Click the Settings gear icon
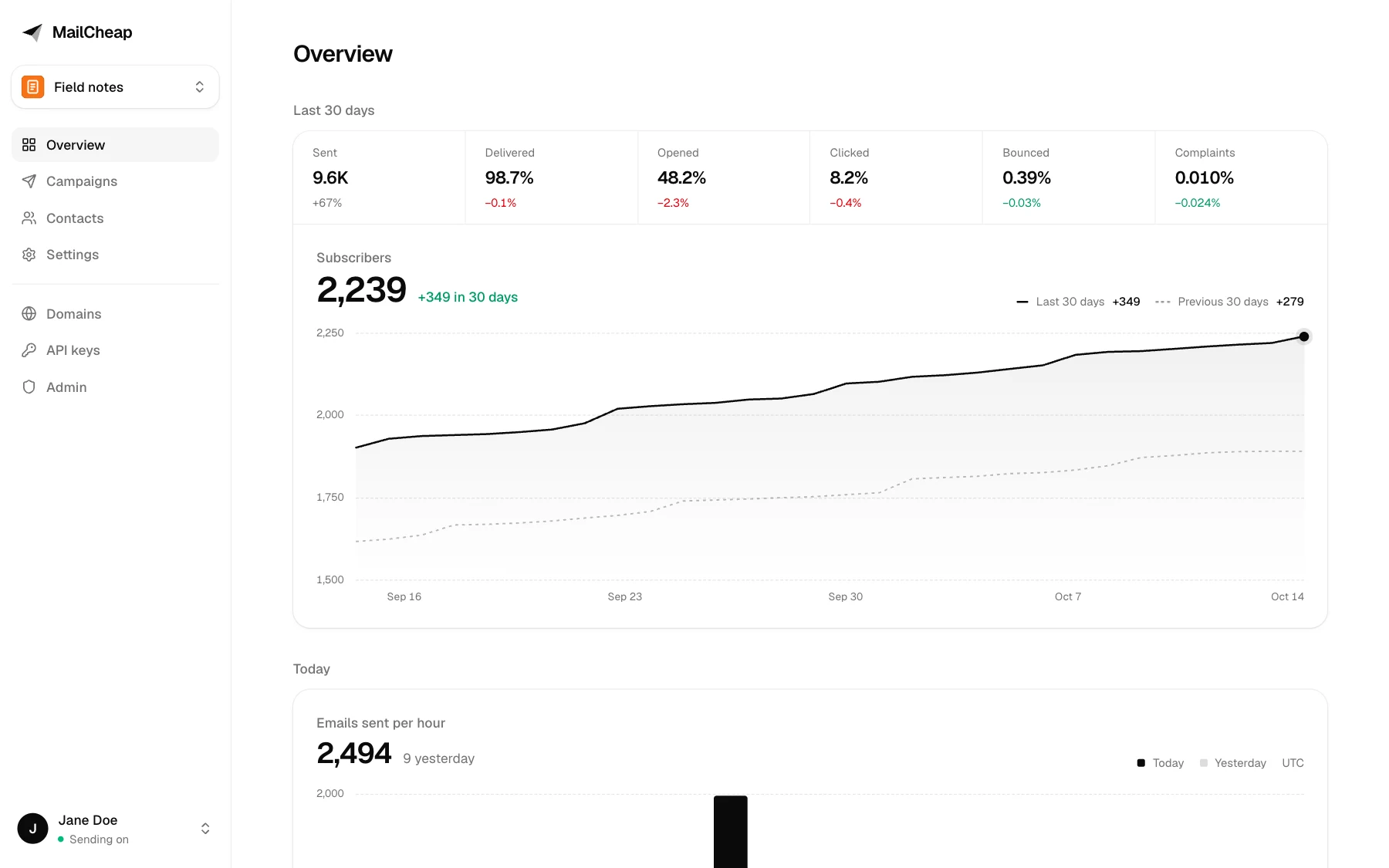 [29, 255]
